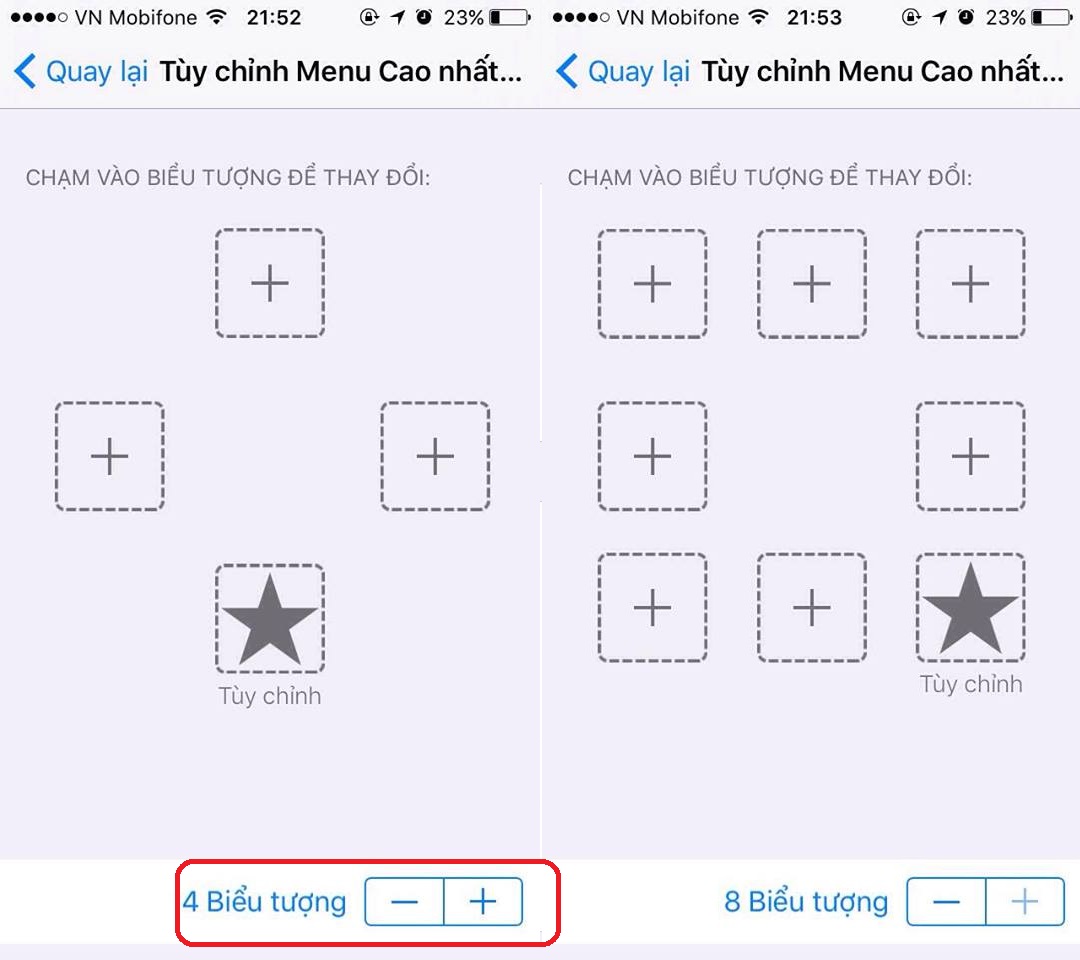Tap the right-side empty slot in 4-icon layout

[x=435, y=456]
